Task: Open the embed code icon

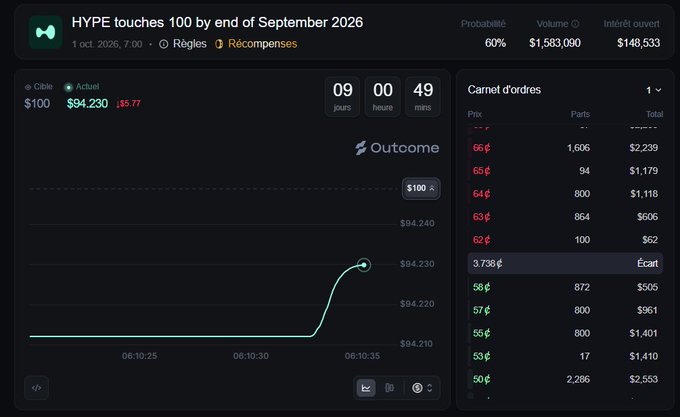Action: [x=37, y=388]
